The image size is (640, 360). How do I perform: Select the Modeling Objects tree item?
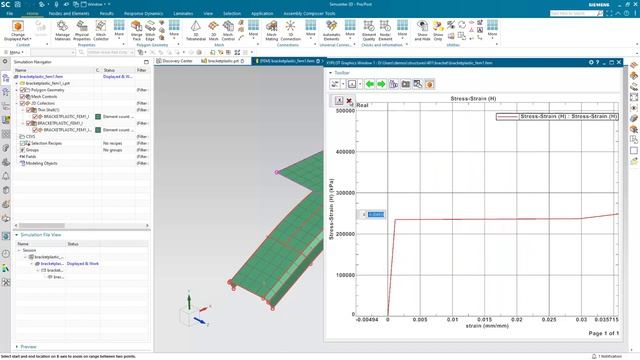click(41, 163)
